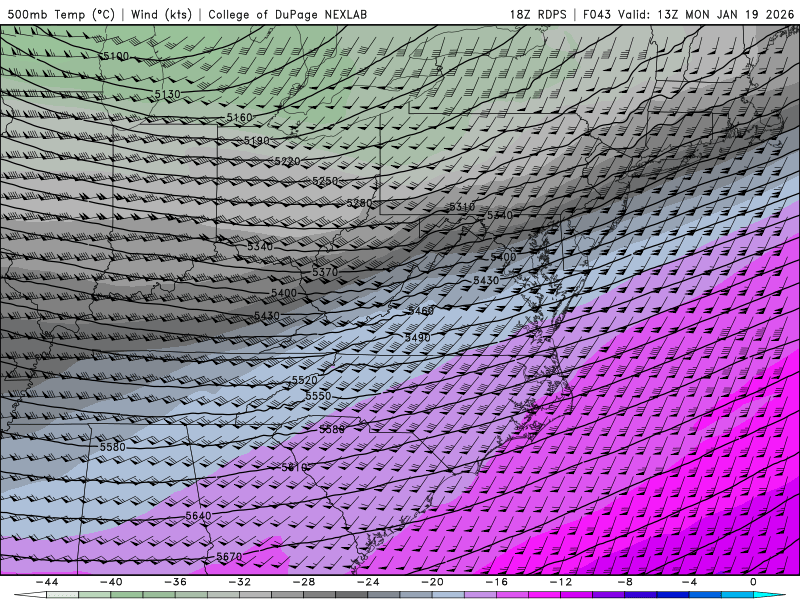Click the '500mb Temp (°C)' title text
The height and width of the screenshot is (600, 800).
(61, 14)
